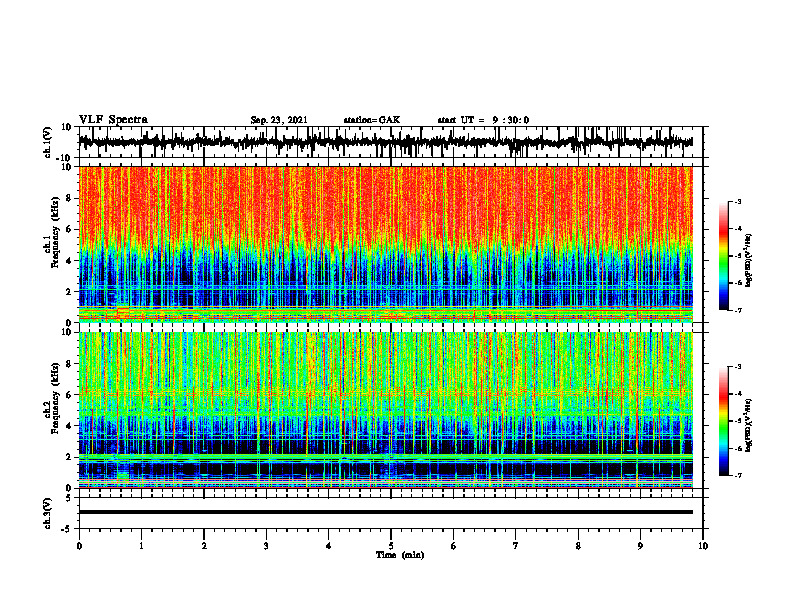Click the ch.1 colorbar "-7" label

(738, 310)
